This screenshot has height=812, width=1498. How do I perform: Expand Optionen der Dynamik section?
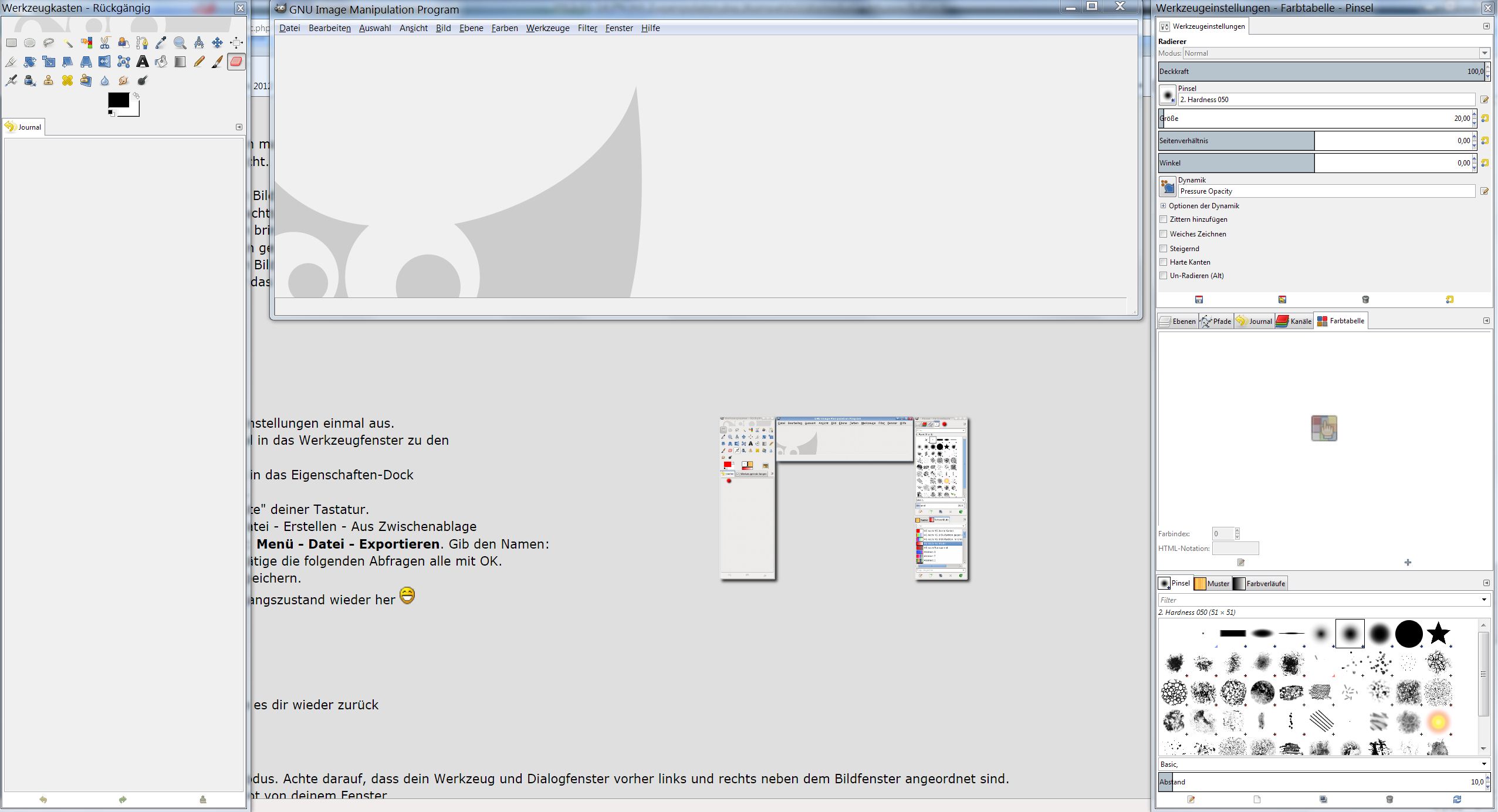[x=1163, y=206]
